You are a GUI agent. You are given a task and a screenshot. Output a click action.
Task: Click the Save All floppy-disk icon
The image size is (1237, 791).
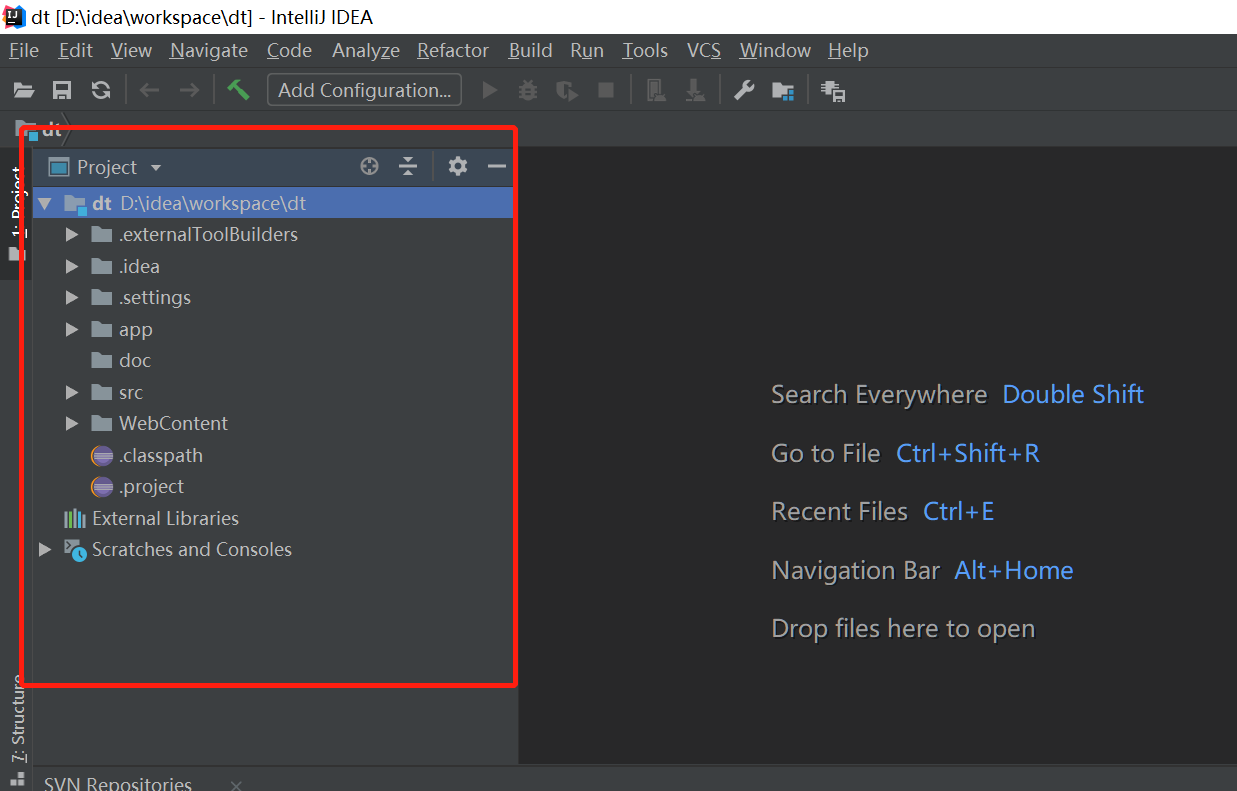coord(62,91)
